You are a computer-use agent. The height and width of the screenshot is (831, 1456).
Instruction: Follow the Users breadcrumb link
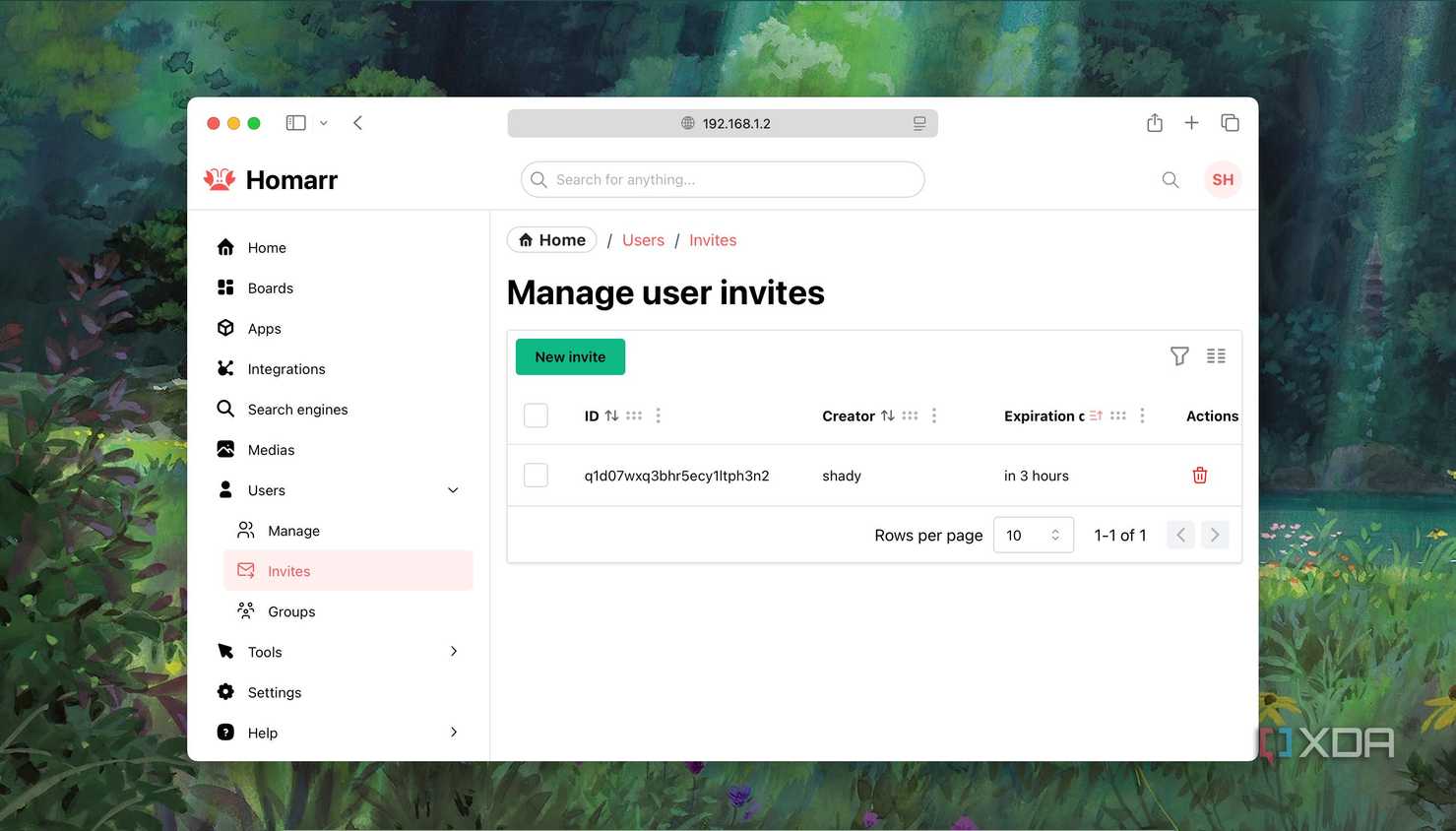coord(643,240)
